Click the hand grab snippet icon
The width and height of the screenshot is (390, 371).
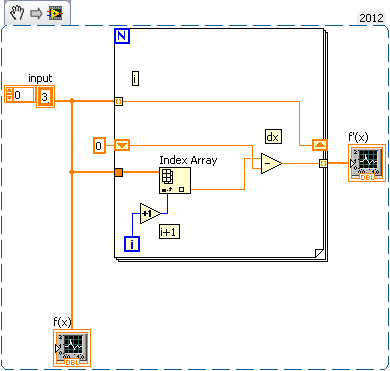18,13
